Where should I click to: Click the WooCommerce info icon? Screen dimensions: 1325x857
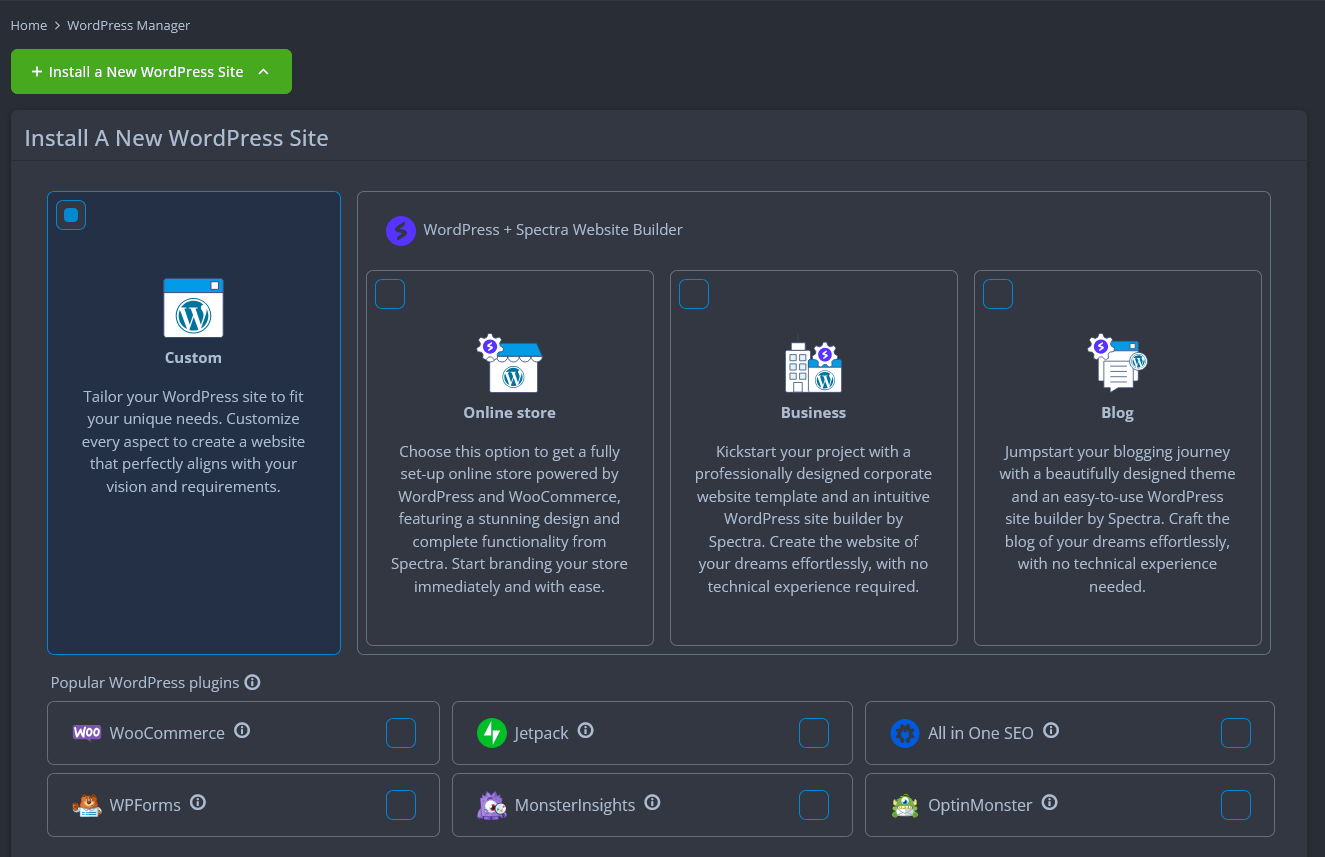pos(242,731)
